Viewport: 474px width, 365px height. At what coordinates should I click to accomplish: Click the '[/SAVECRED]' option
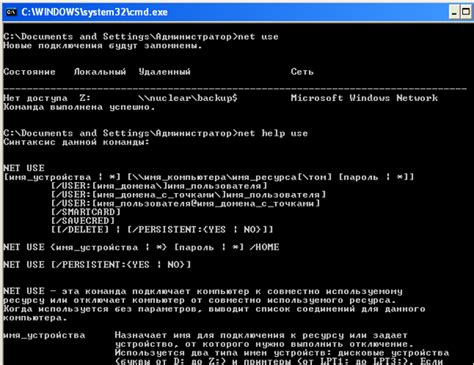point(83,221)
